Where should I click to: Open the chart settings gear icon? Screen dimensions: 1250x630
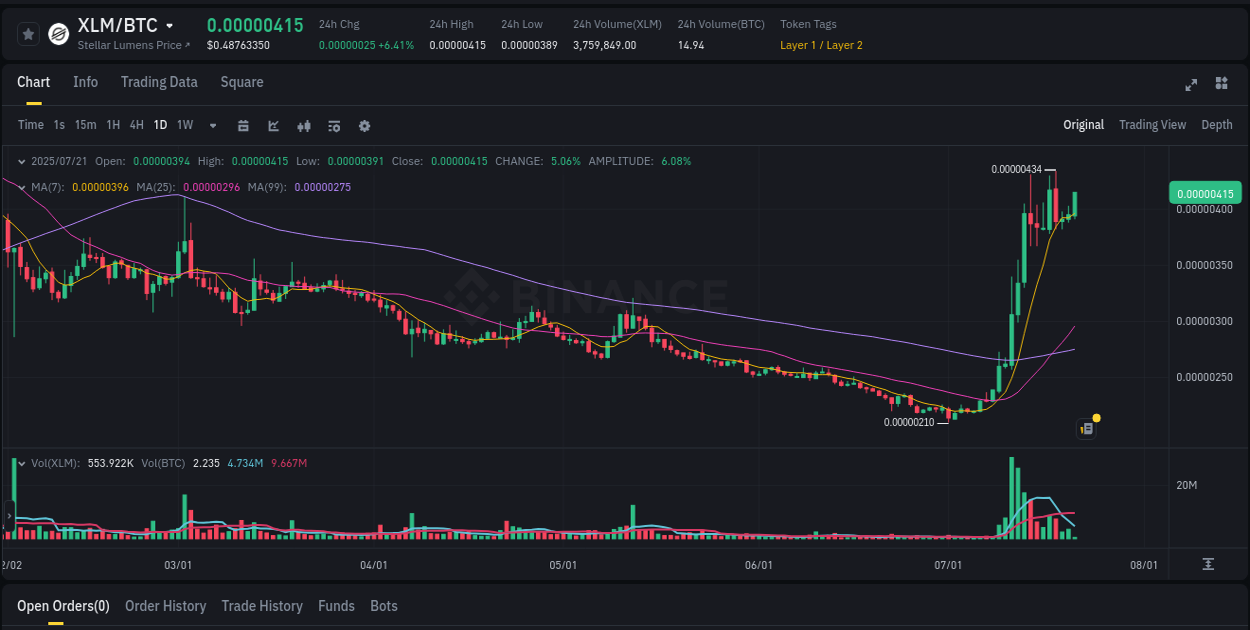tap(364, 126)
